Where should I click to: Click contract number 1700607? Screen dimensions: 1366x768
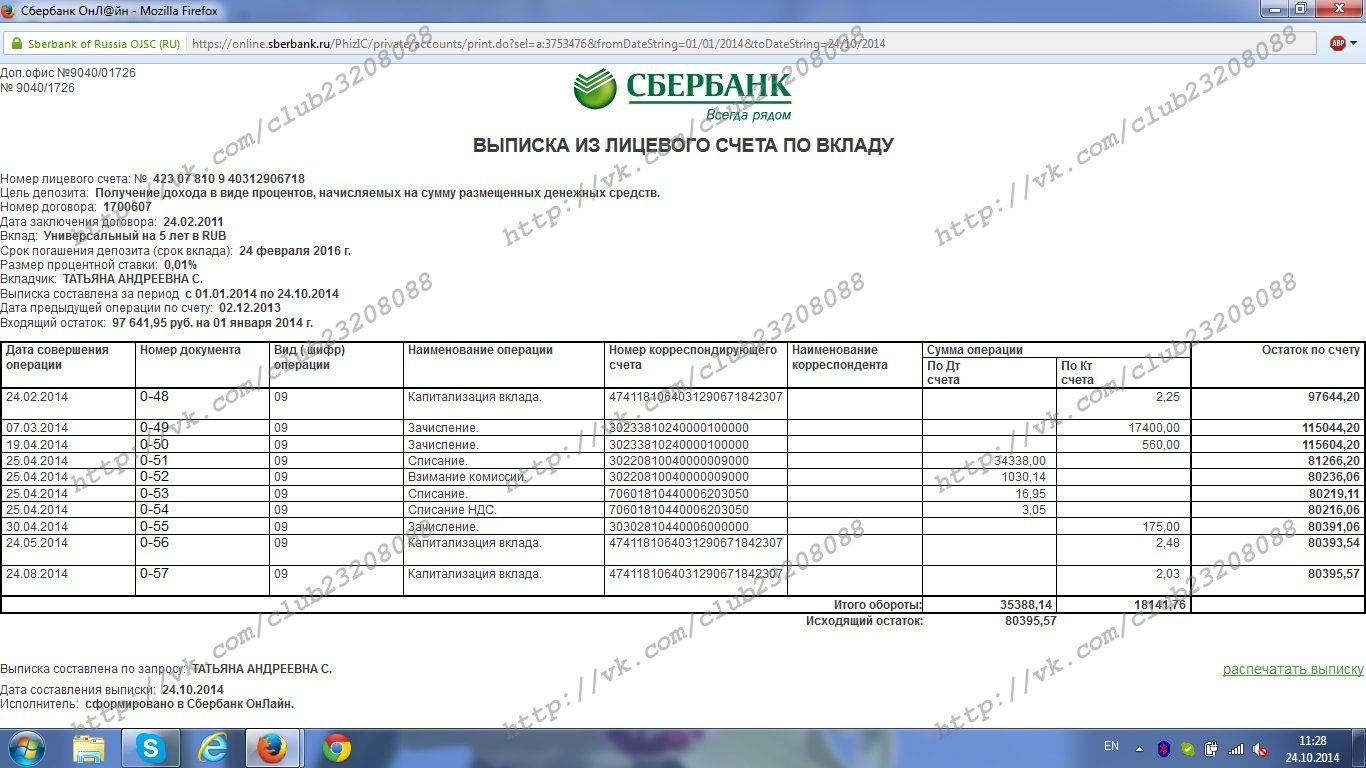click(x=128, y=207)
